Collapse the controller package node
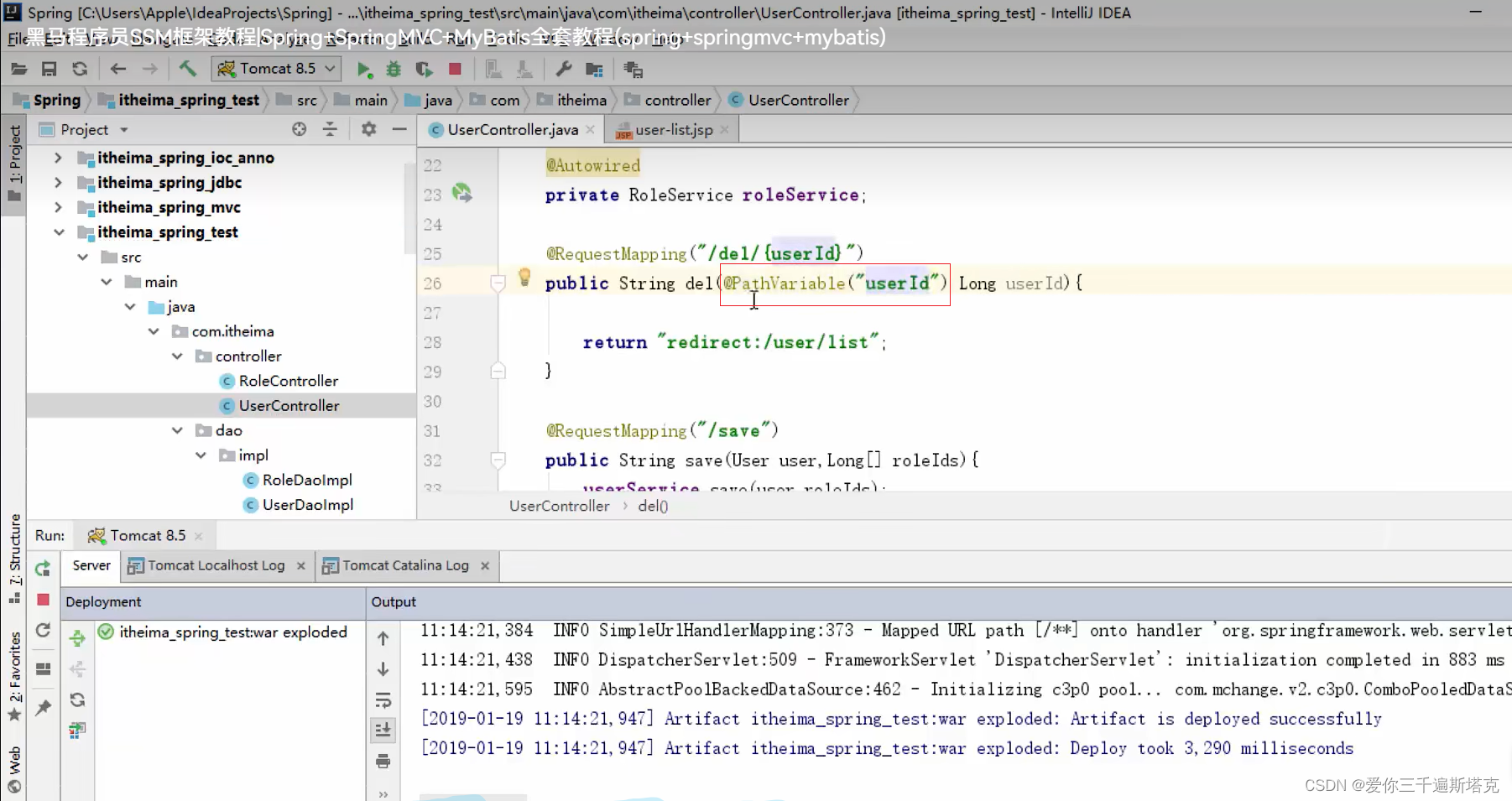Viewport: 1512px width, 801px height. tap(177, 356)
